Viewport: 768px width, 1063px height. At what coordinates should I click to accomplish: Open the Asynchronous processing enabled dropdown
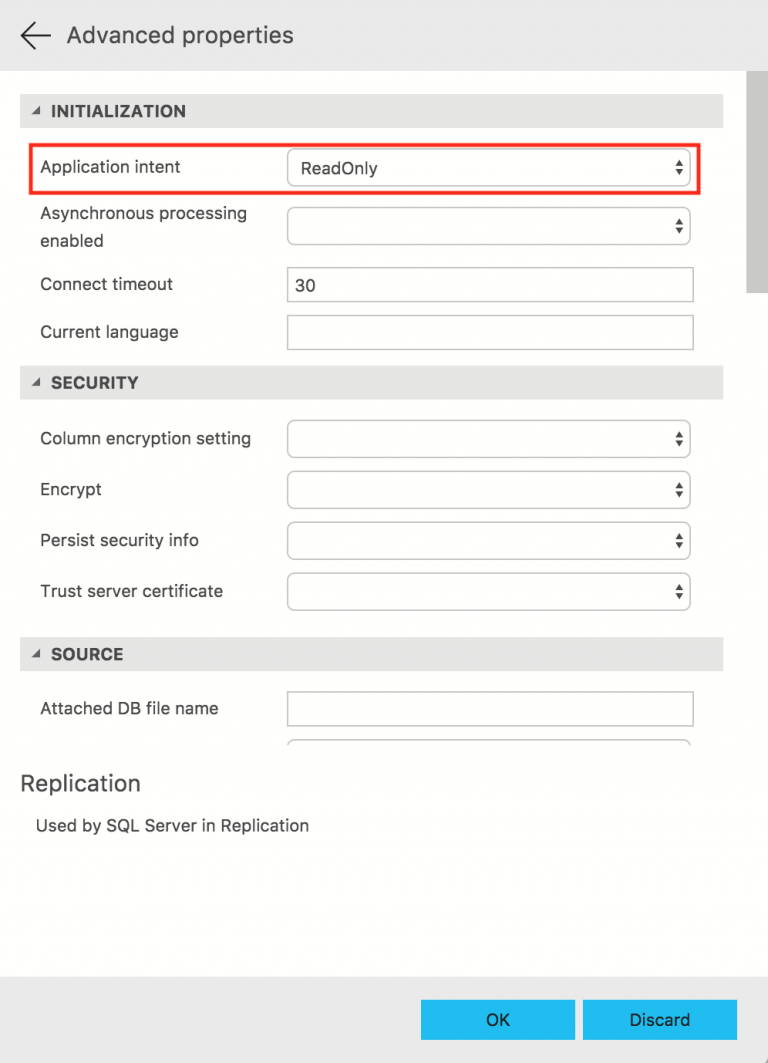point(490,226)
